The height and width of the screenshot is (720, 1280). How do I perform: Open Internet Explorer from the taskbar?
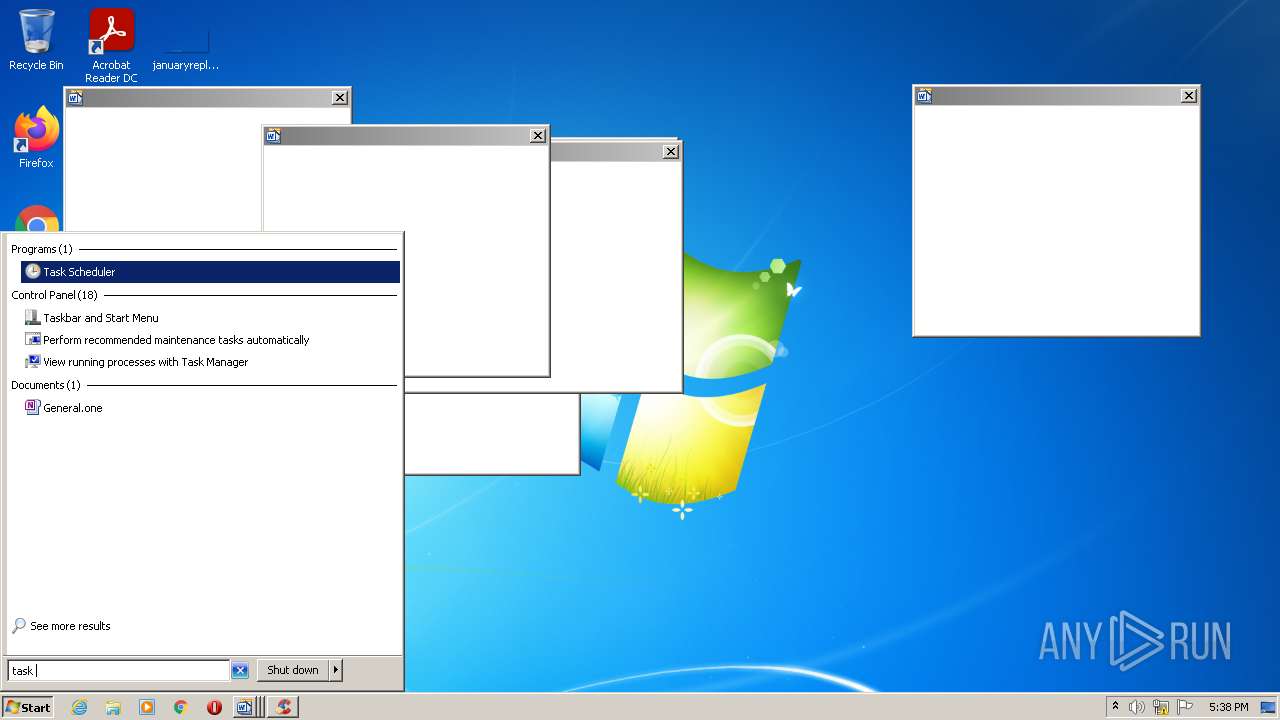(79, 707)
